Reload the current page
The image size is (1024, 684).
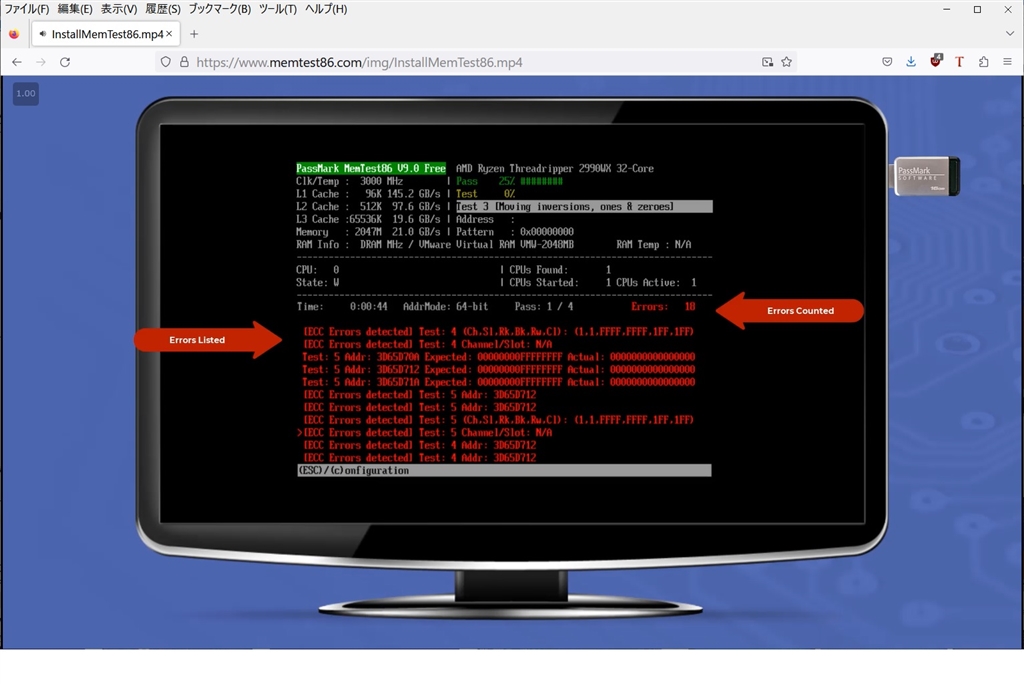(65, 62)
